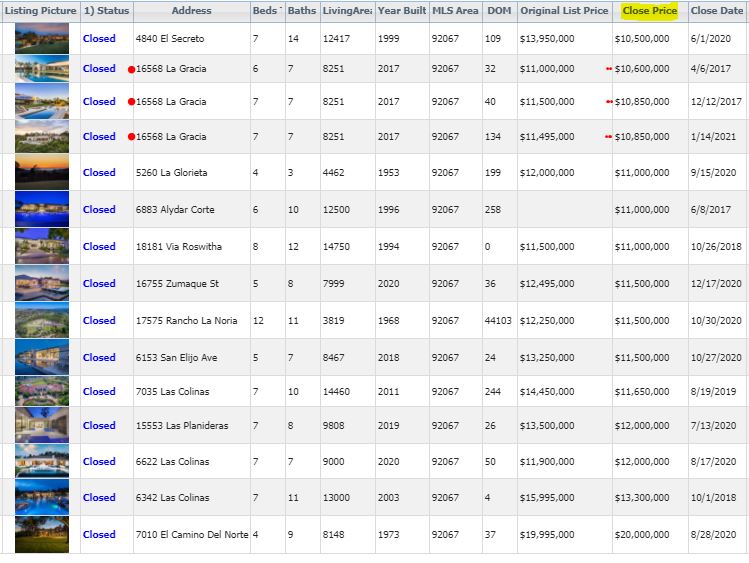Open Closed status link for 4840 El Secreto
This screenshot has height=563, width=749.
(99, 39)
